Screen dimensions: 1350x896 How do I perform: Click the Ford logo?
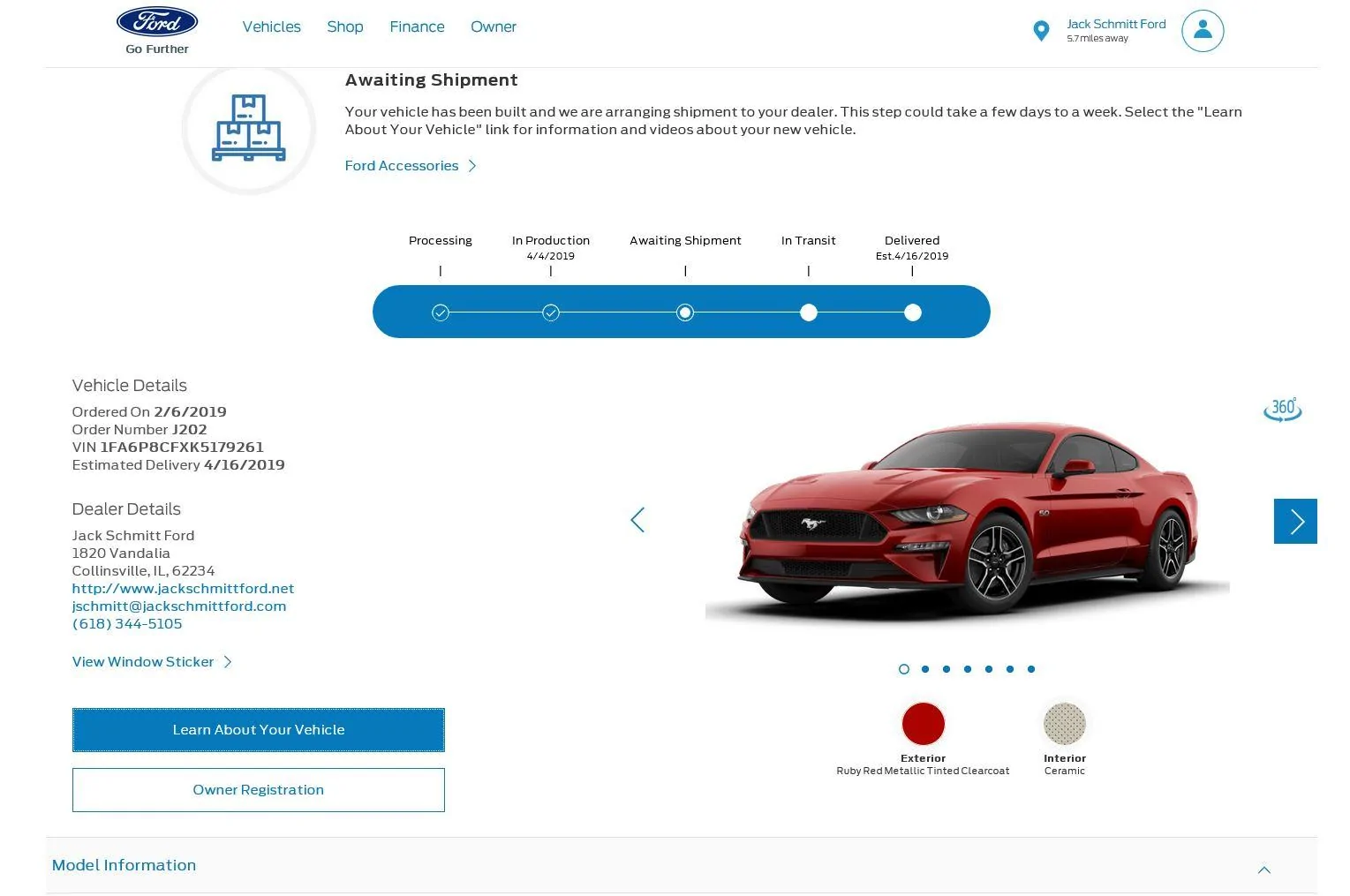157,22
